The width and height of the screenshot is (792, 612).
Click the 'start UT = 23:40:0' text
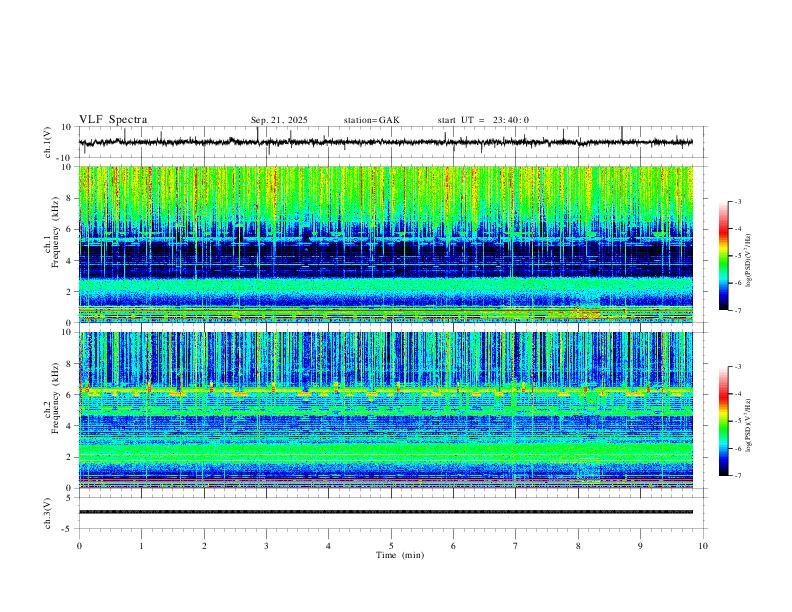483,120
